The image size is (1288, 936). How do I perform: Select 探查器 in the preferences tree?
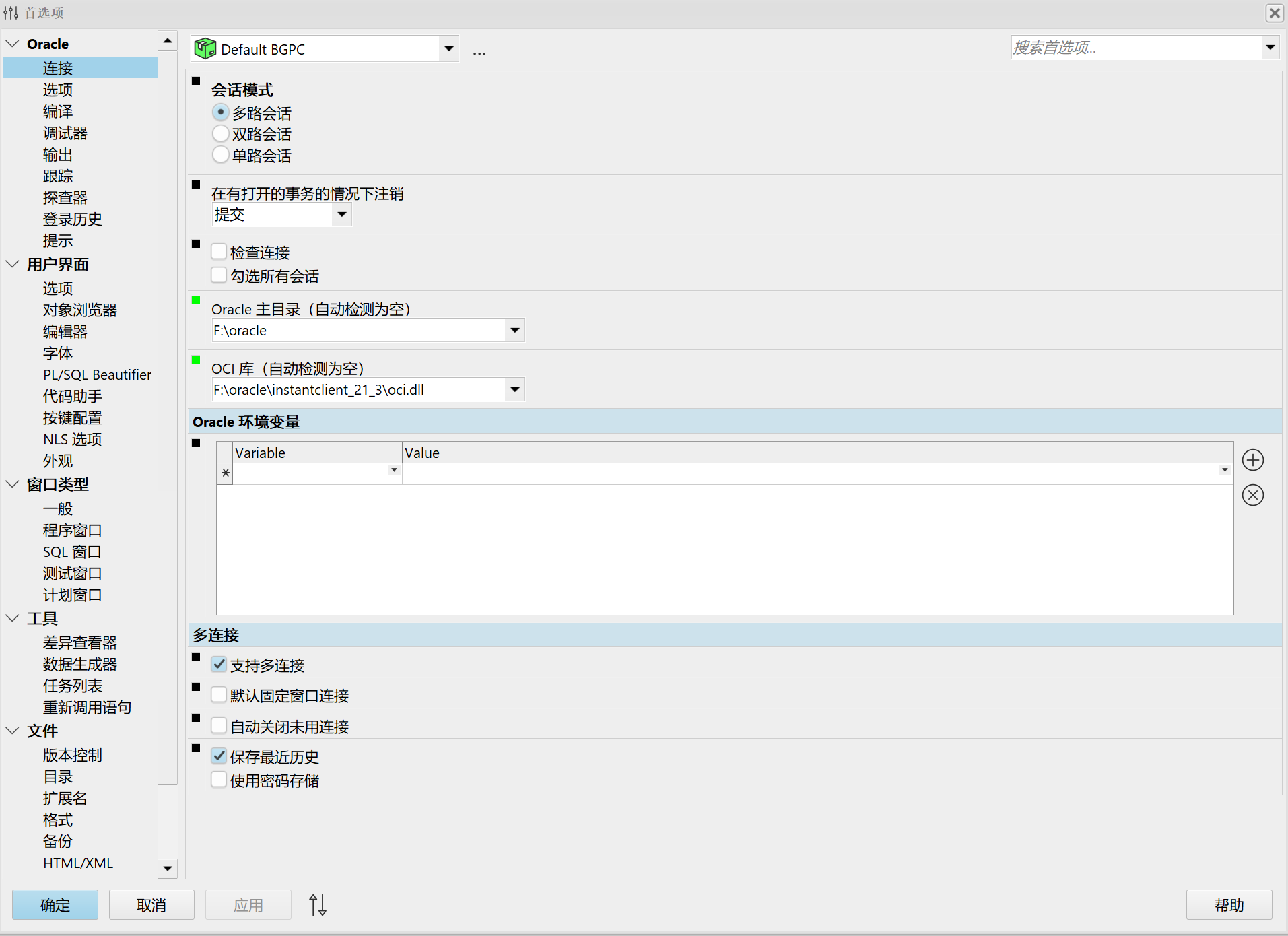[65, 197]
